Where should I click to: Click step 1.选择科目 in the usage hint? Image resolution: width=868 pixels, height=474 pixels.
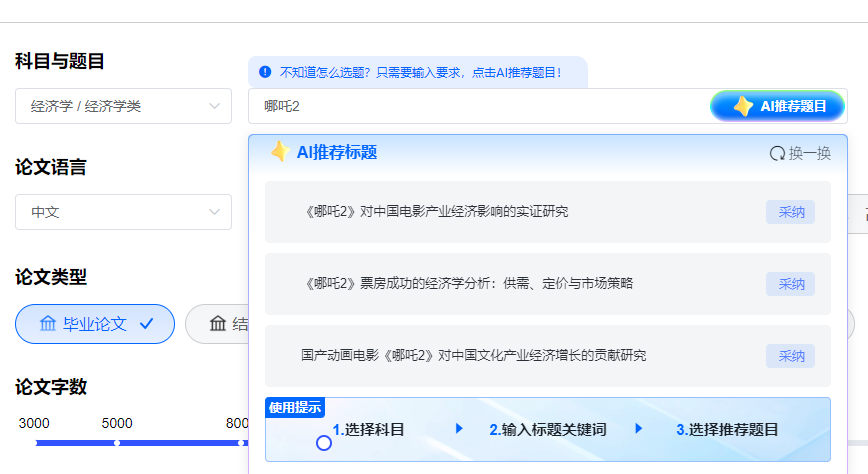coord(368,430)
